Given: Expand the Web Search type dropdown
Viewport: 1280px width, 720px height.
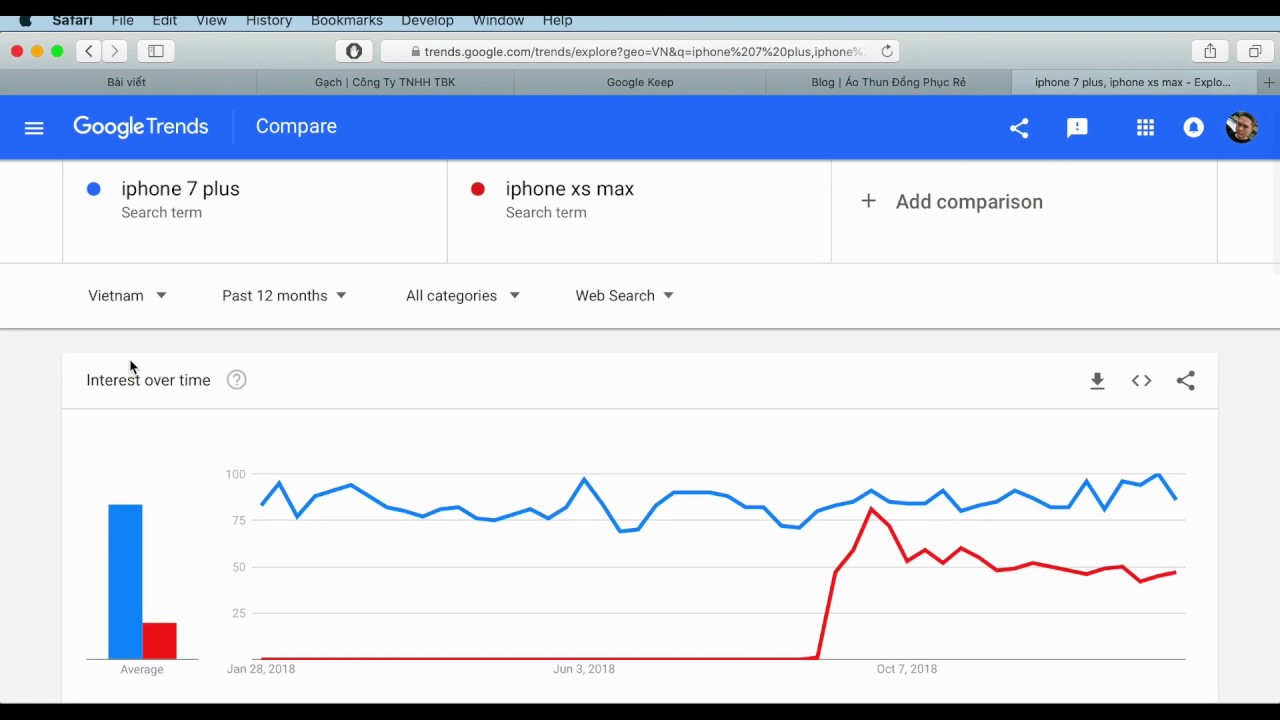Looking at the screenshot, I should point(624,296).
